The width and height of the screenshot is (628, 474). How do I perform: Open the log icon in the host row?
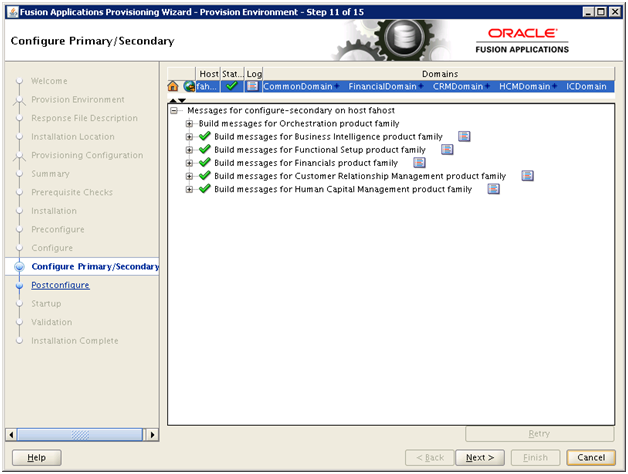[x=252, y=86]
